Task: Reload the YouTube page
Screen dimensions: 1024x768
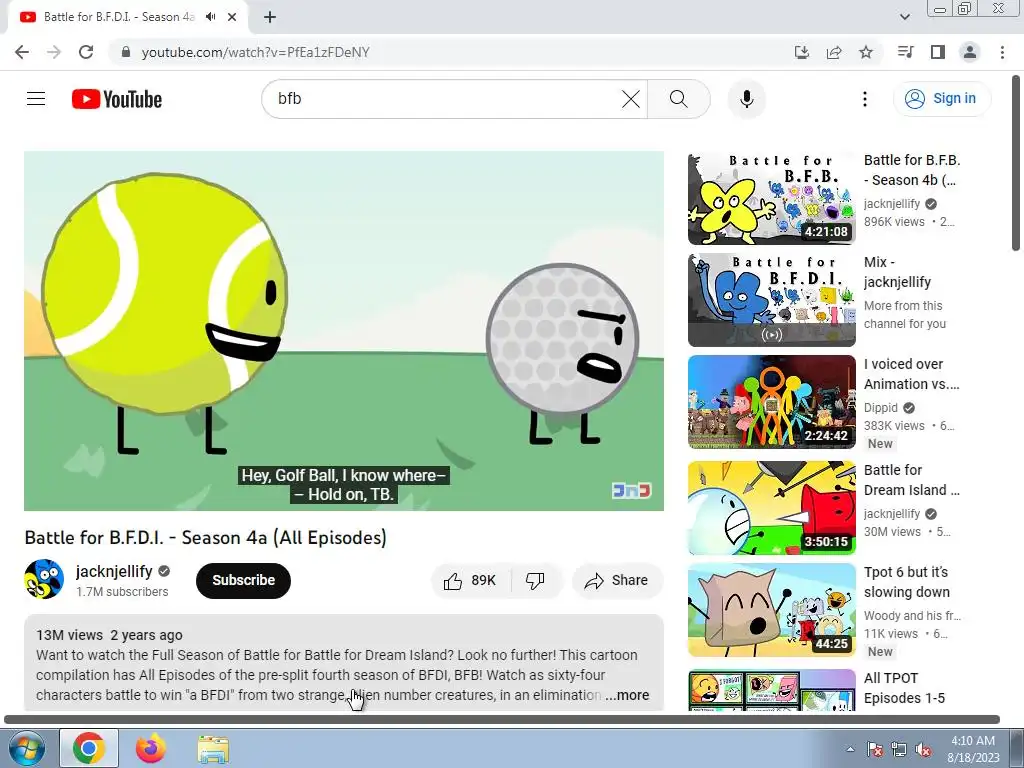Action: [86, 52]
